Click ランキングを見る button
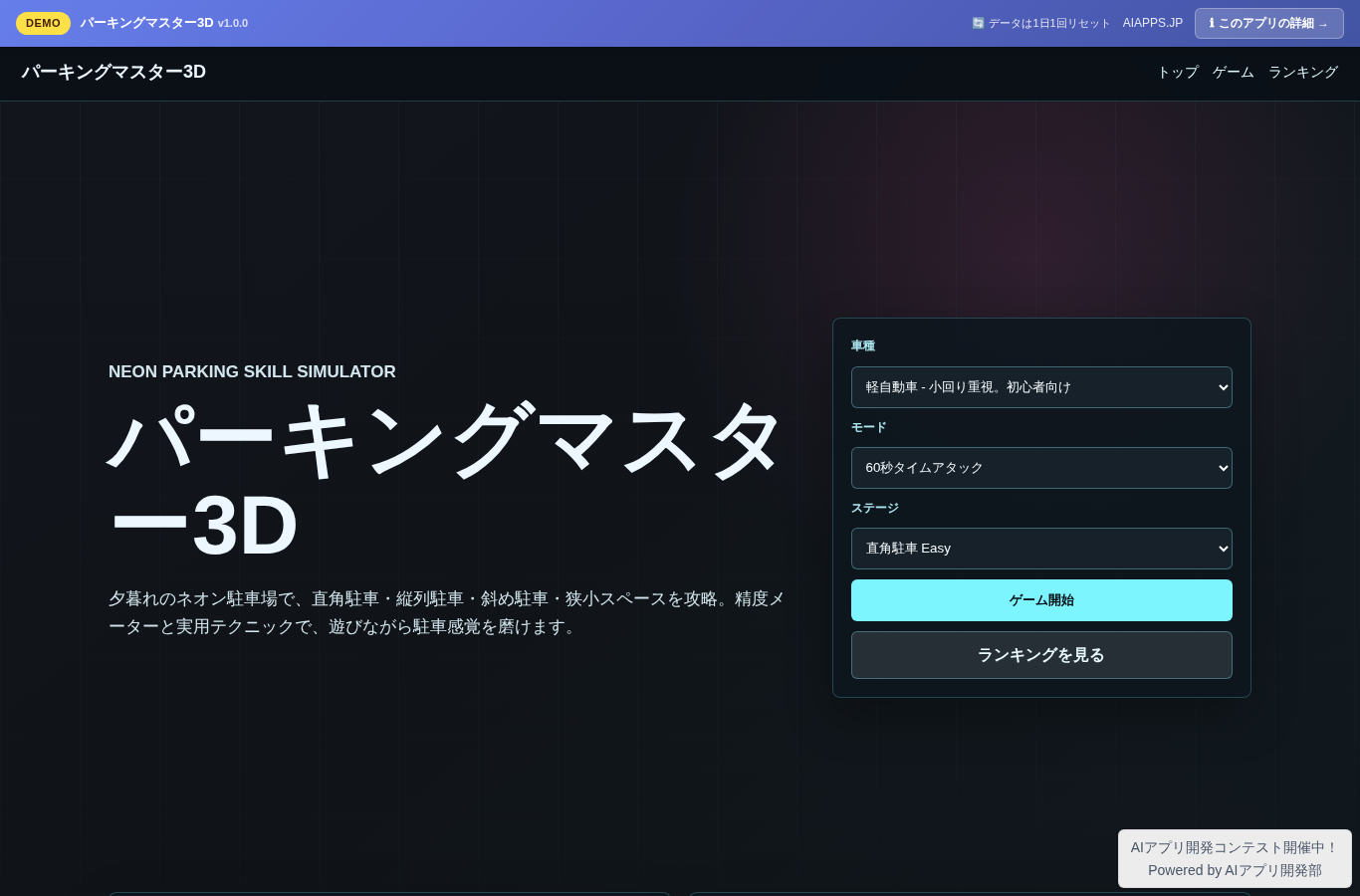The width and height of the screenshot is (1360, 896). click(1041, 655)
